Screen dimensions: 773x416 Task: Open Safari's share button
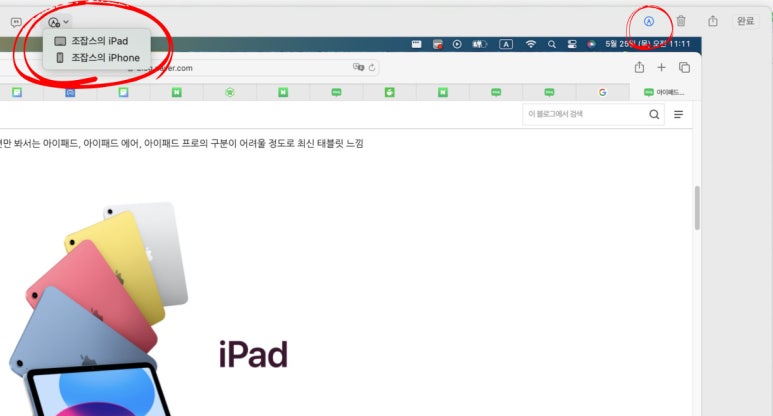[639, 68]
